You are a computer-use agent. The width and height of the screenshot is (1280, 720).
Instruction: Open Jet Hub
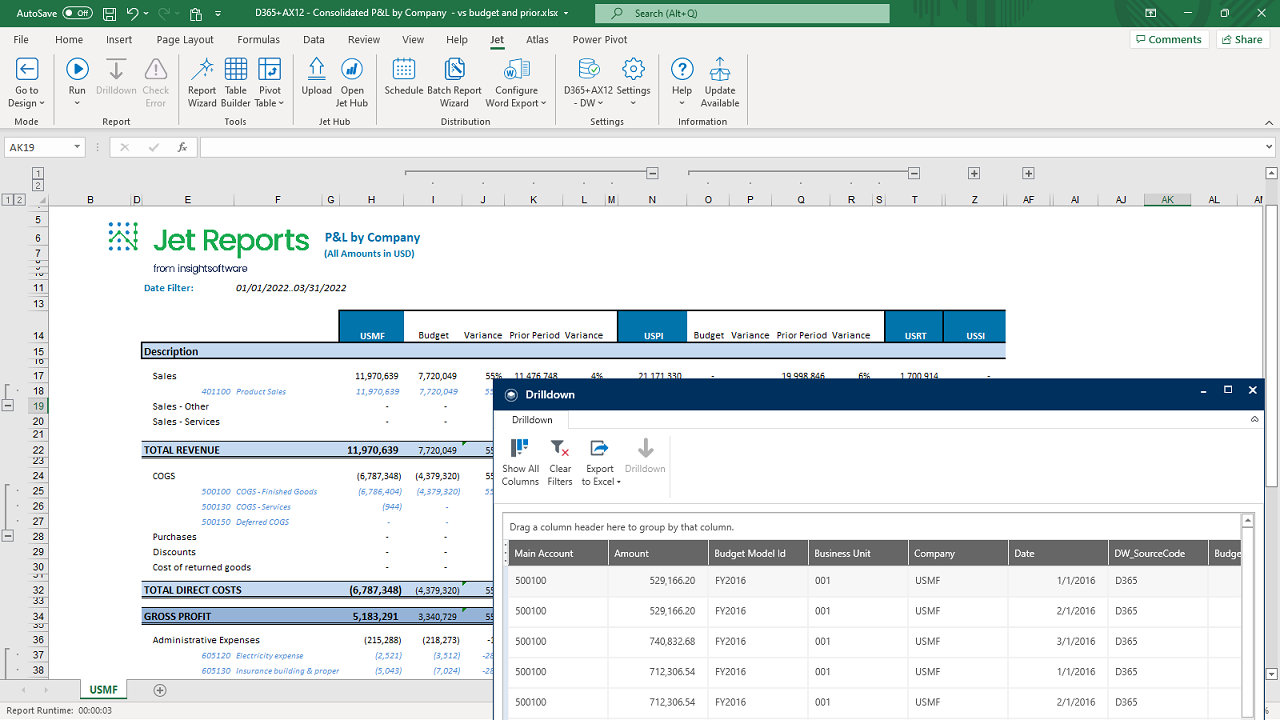pos(352,83)
